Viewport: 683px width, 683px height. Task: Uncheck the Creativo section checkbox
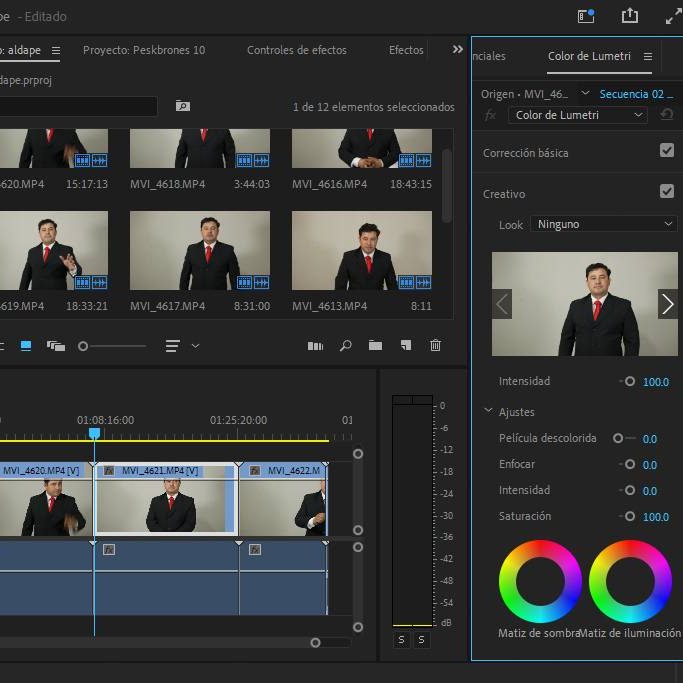tap(667, 191)
